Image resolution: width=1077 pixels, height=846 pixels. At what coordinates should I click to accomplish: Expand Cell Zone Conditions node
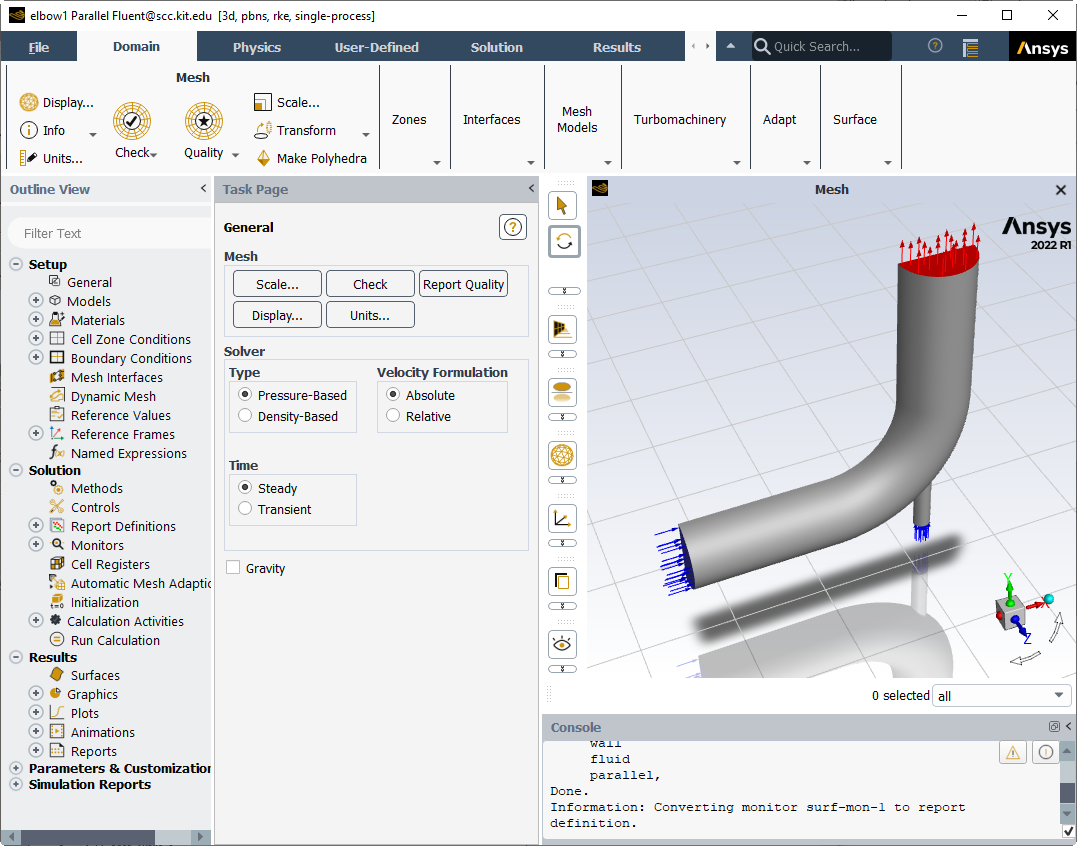[36, 339]
